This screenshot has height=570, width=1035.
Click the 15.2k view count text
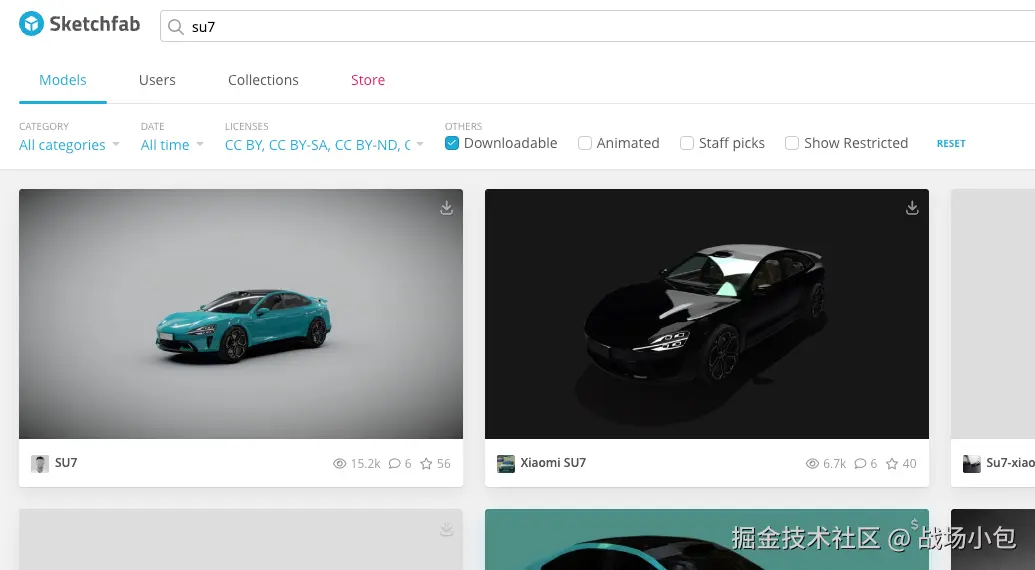[x=366, y=464]
